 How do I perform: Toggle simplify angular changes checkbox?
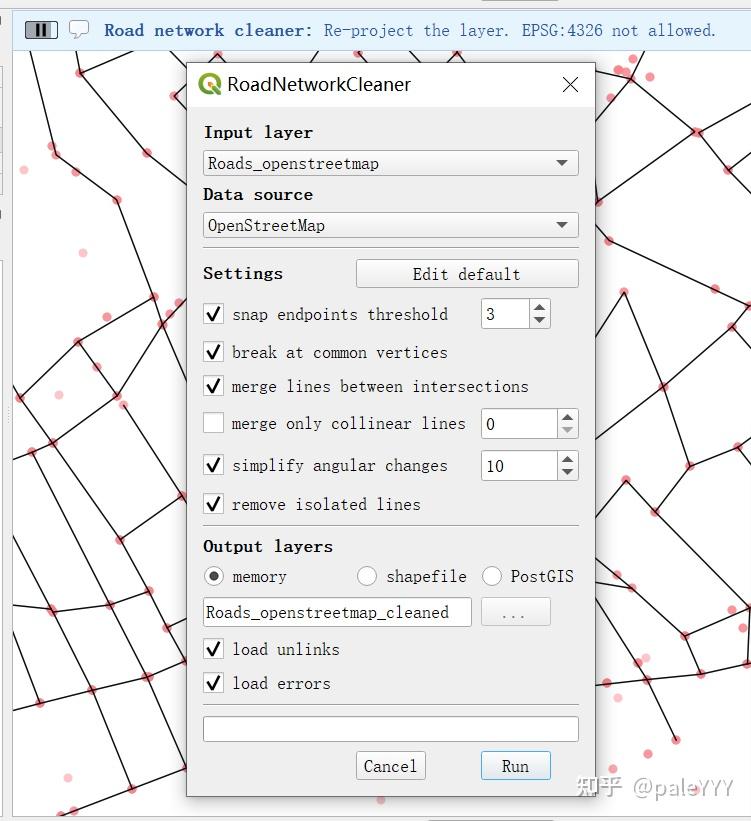tap(213, 465)
